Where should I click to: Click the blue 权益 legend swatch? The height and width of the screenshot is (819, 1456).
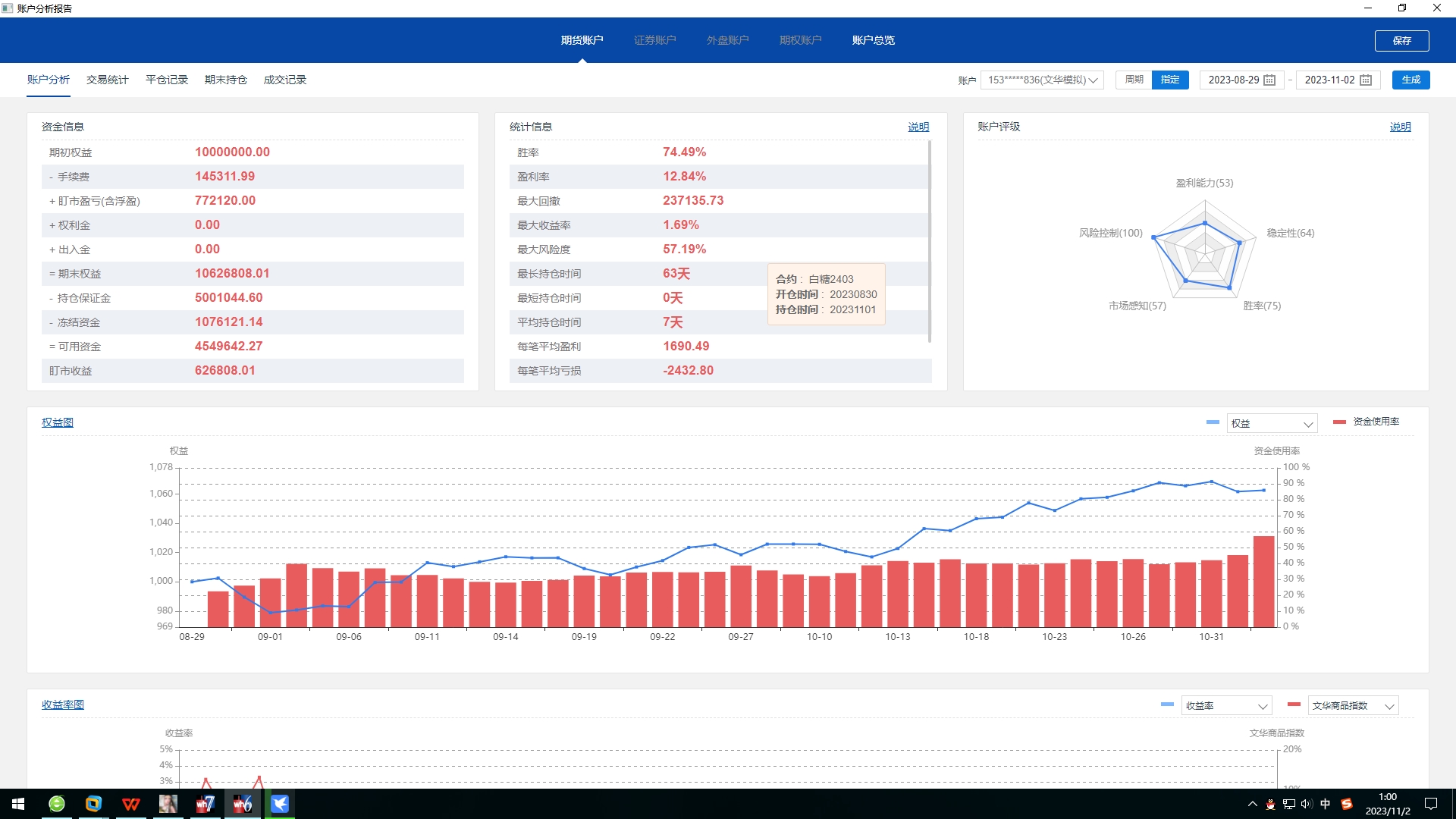(x=1213, y=422)
